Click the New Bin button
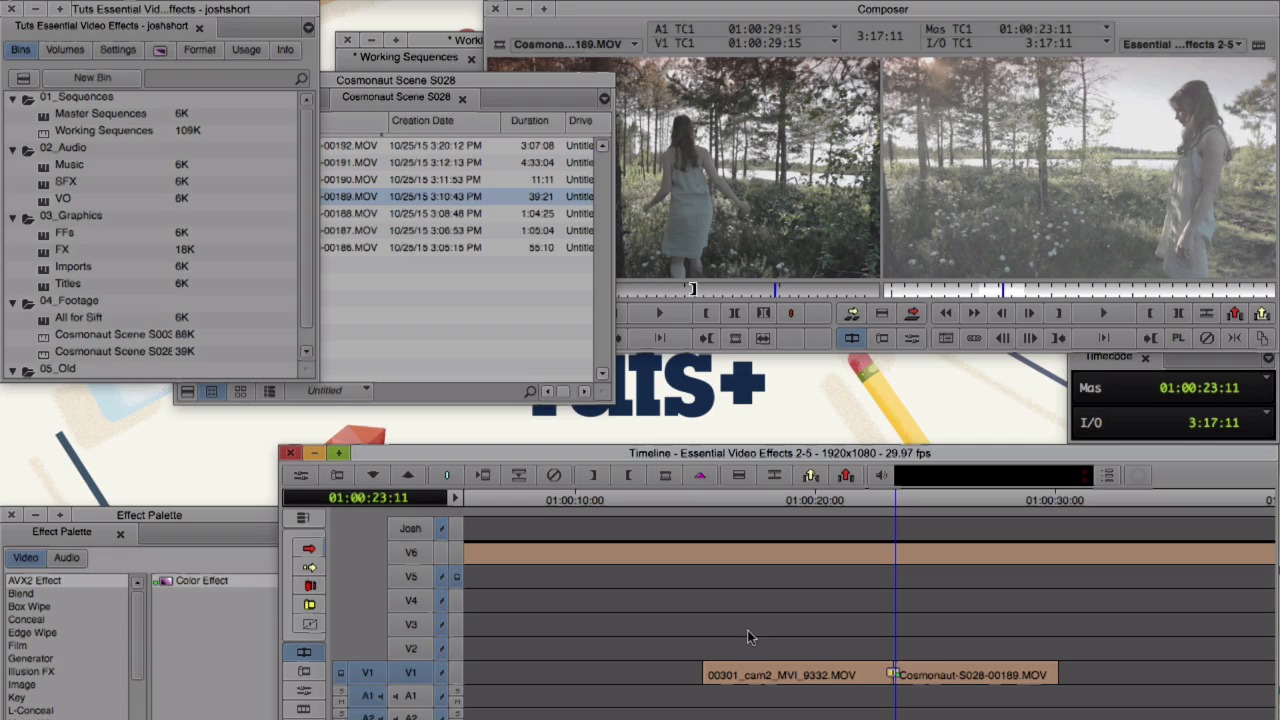 pyautogui.click(x=92, y=78)
